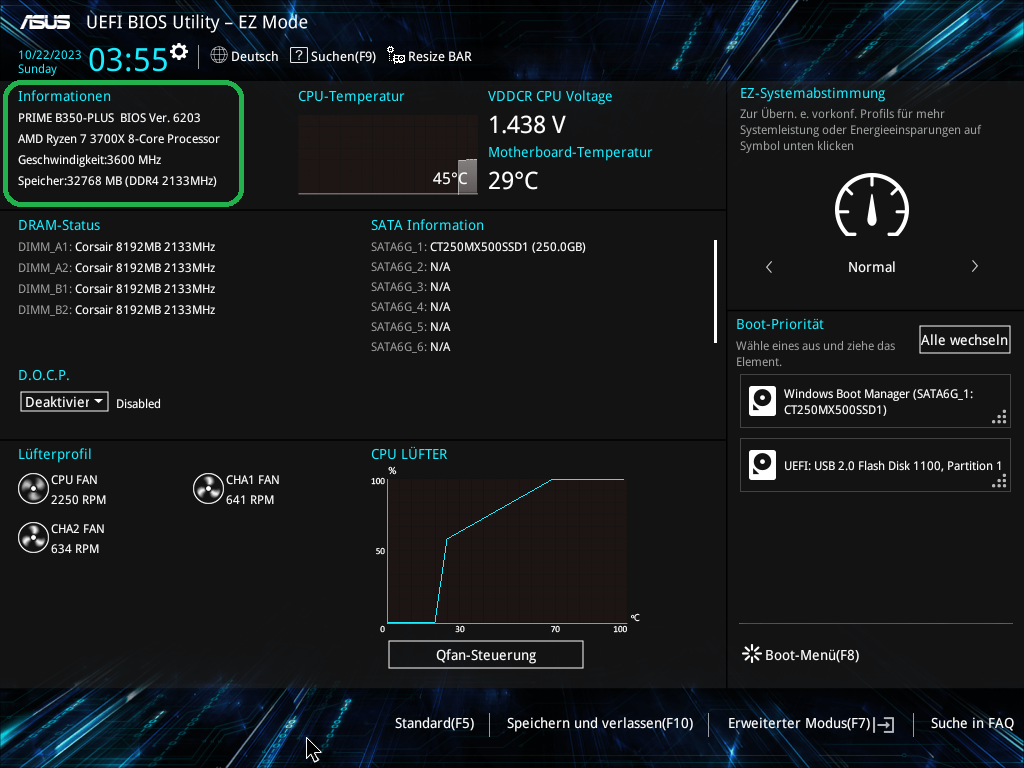
Task: Click the date 10/22/2023
Action: (50, 55)
